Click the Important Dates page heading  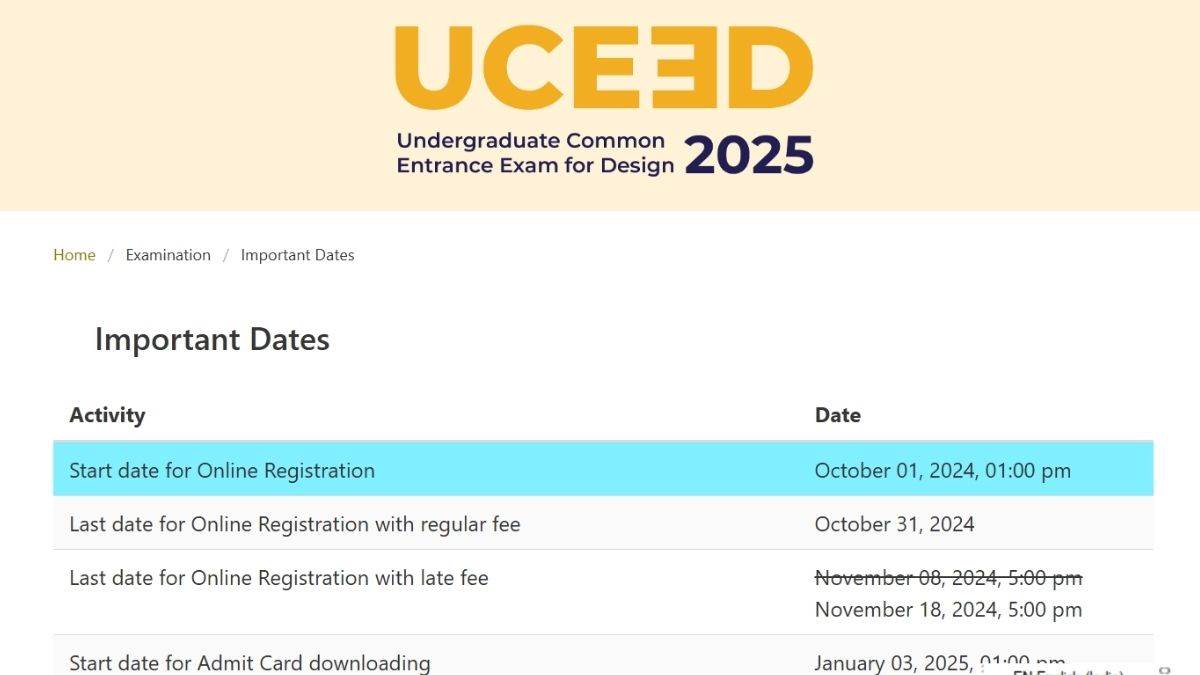point(212,340)
